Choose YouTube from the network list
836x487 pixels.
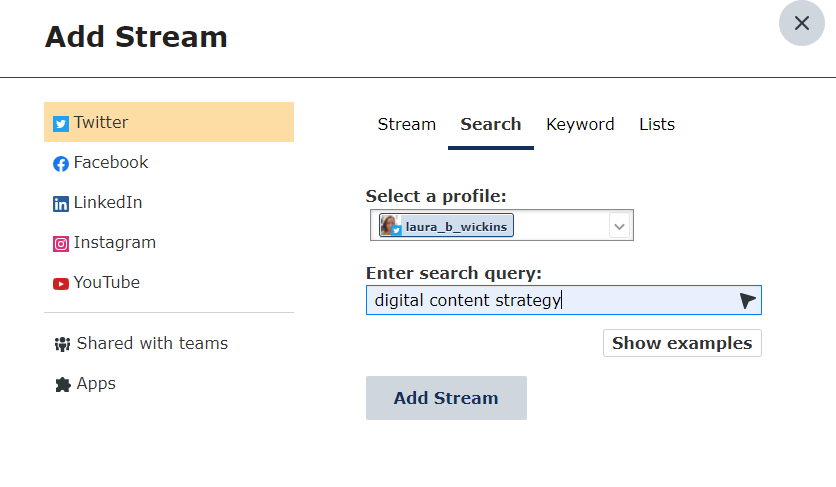pos(169,282)
